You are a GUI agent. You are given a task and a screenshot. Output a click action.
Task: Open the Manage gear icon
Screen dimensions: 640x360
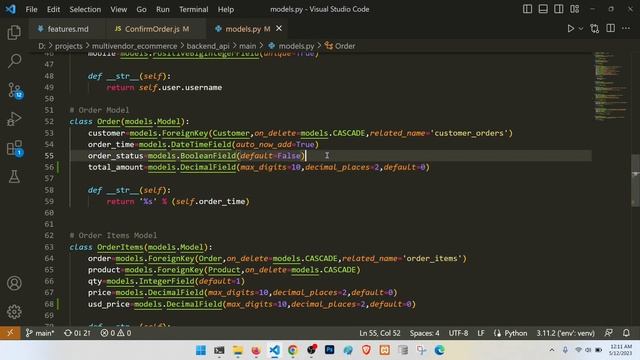[x=14, y=311]
